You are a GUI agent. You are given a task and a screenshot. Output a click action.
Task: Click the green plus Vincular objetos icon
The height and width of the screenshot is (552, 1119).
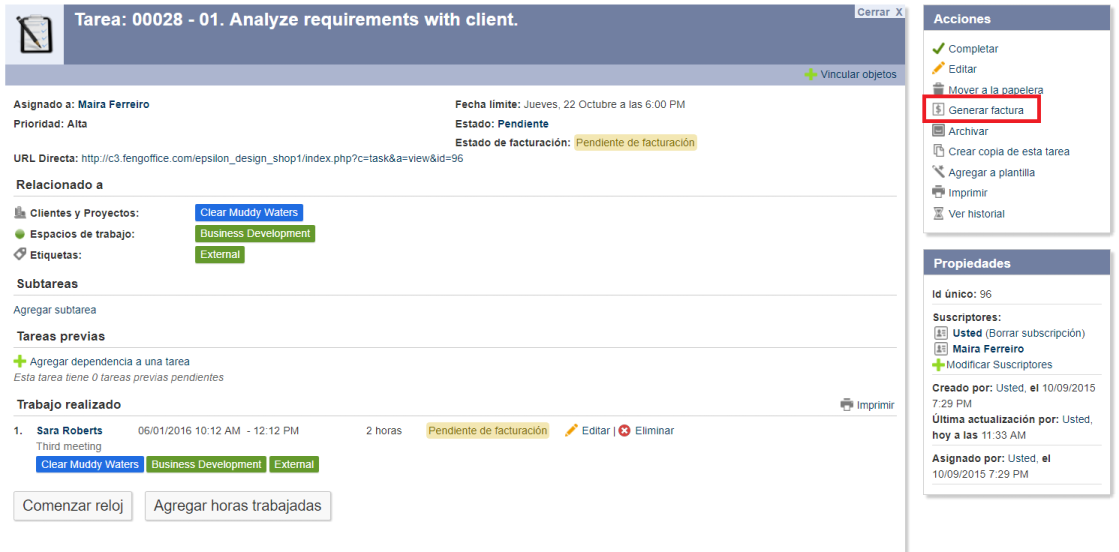tap(811, 75)
